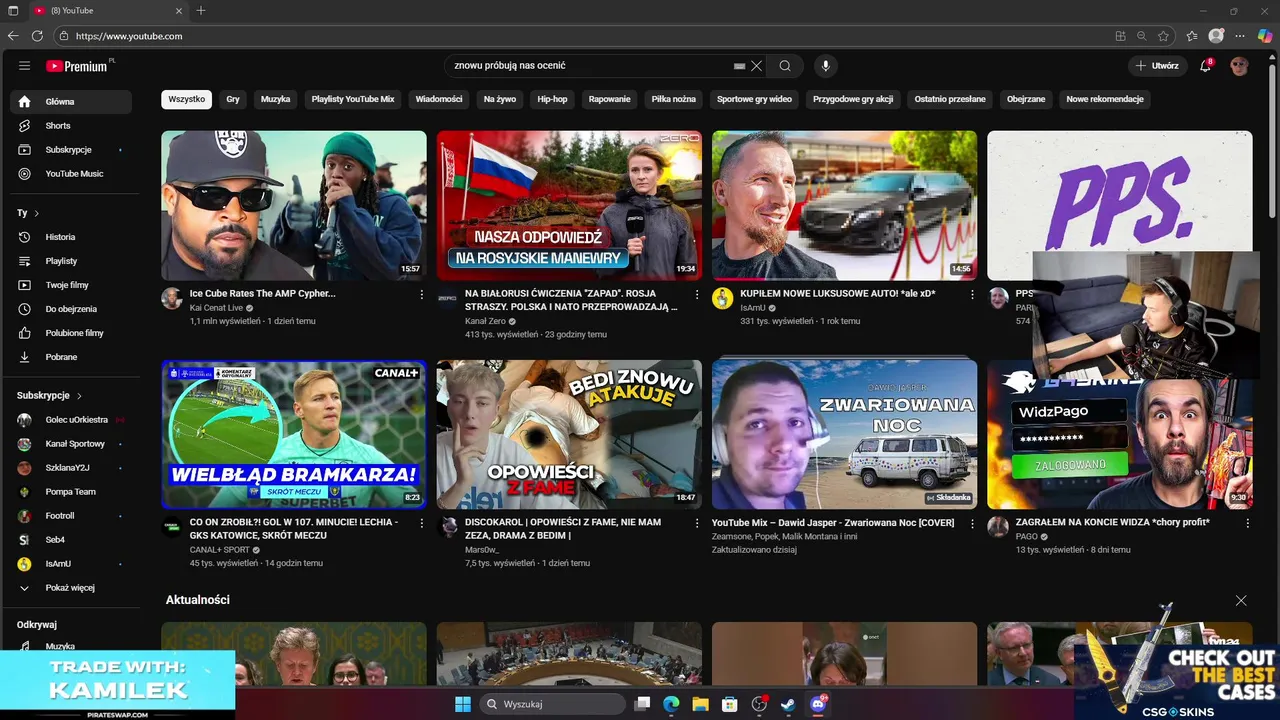Screen dimensions: 1280x720
Task: Open Windows Start menu
Action: [462, 704]
